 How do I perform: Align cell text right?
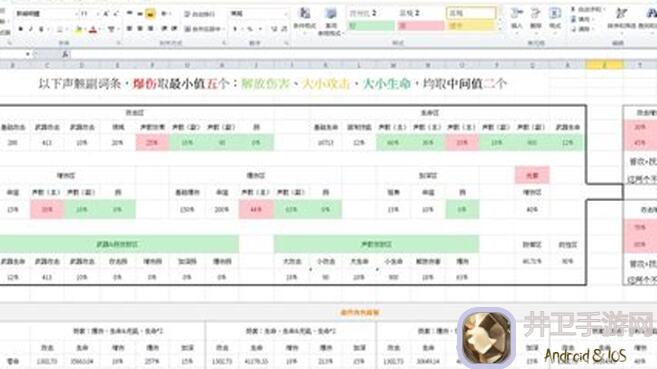click(x=150, y=29)
